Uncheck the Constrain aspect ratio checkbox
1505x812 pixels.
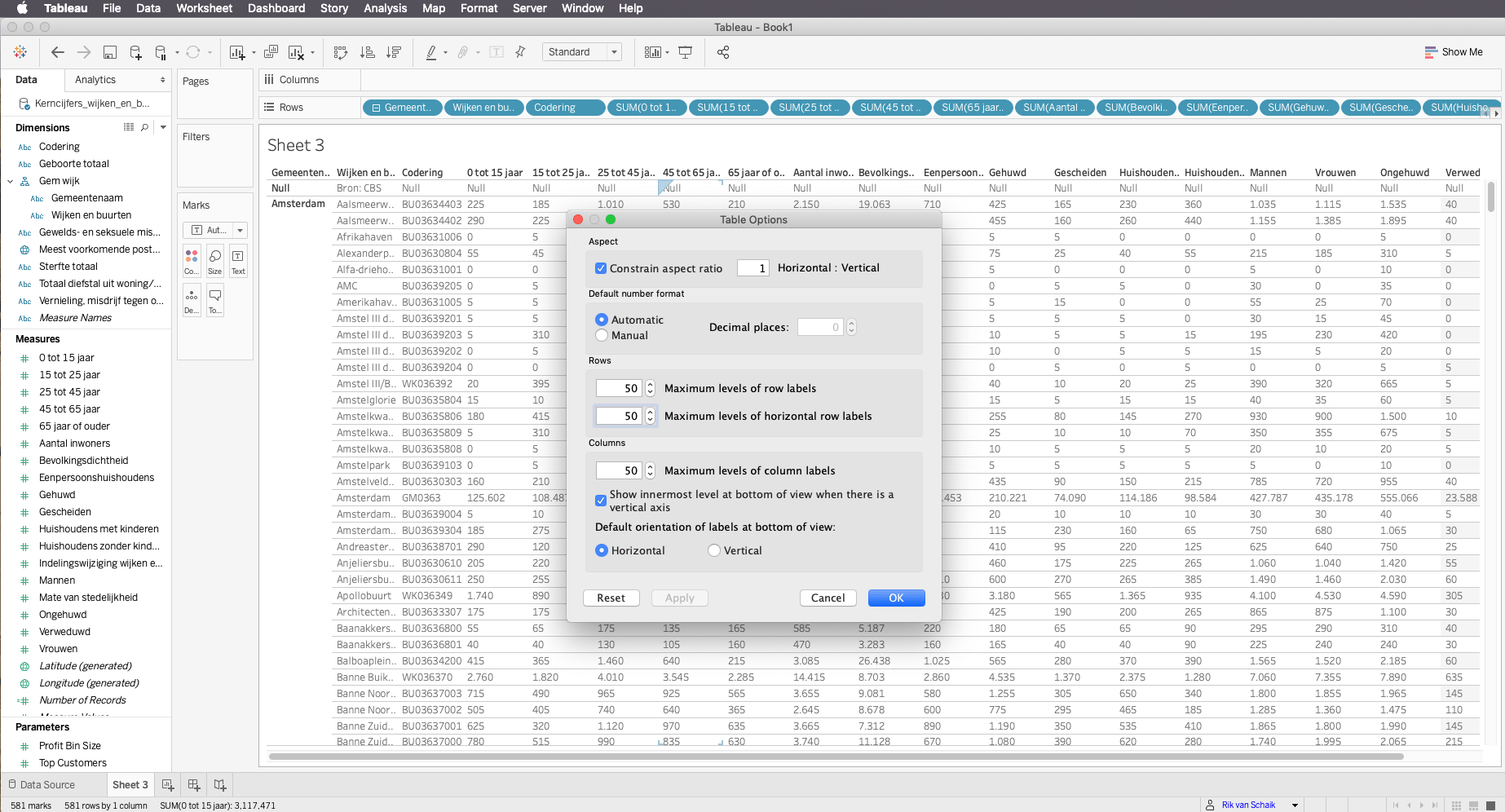click(x=601, y=268)
